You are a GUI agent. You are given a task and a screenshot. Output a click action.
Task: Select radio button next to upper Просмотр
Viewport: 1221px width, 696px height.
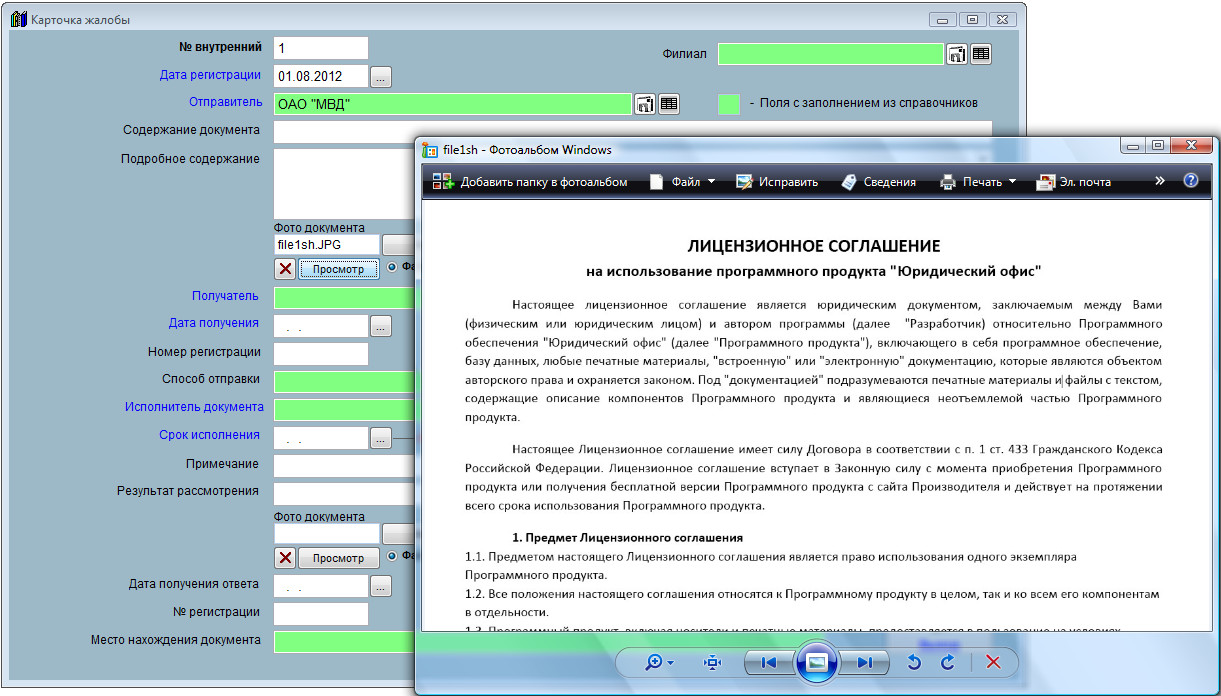click(x=392, y=267)
